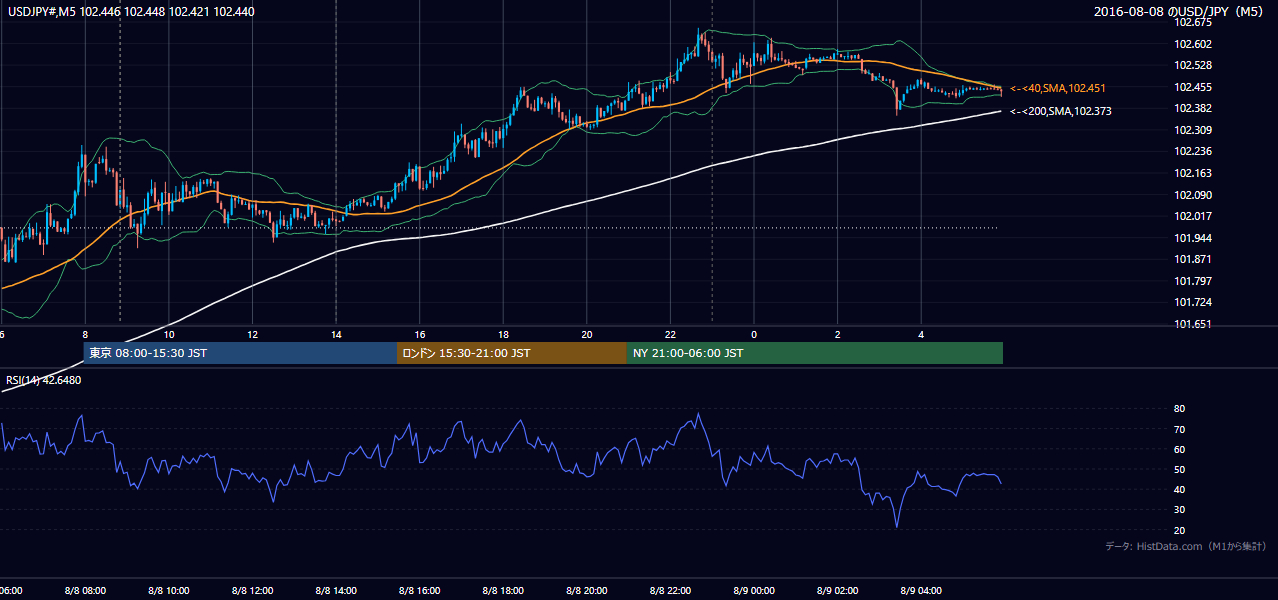
Task: Open the データ: HistData.com source credit
Action: (1186, 546)
